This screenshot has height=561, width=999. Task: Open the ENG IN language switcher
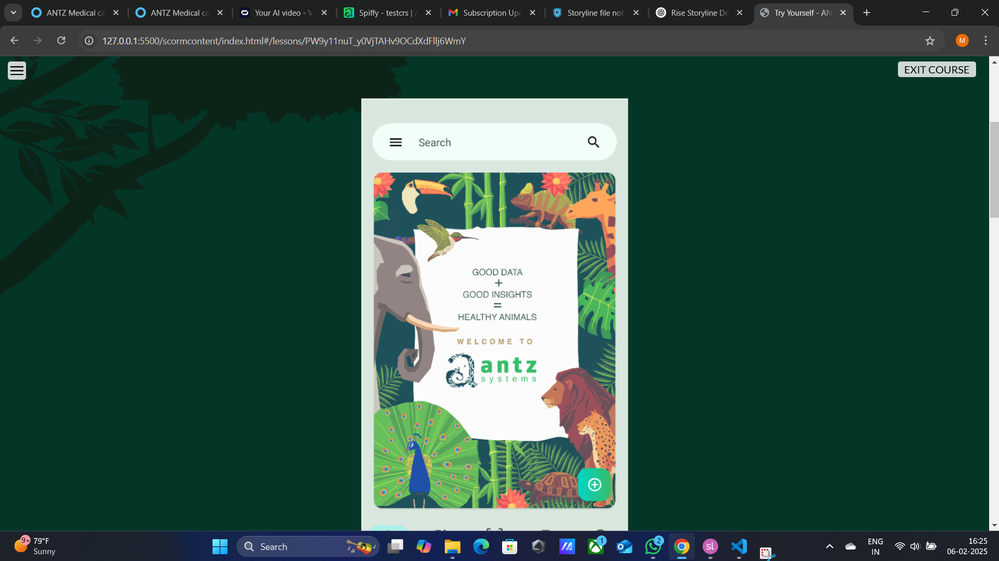[875, 546]
